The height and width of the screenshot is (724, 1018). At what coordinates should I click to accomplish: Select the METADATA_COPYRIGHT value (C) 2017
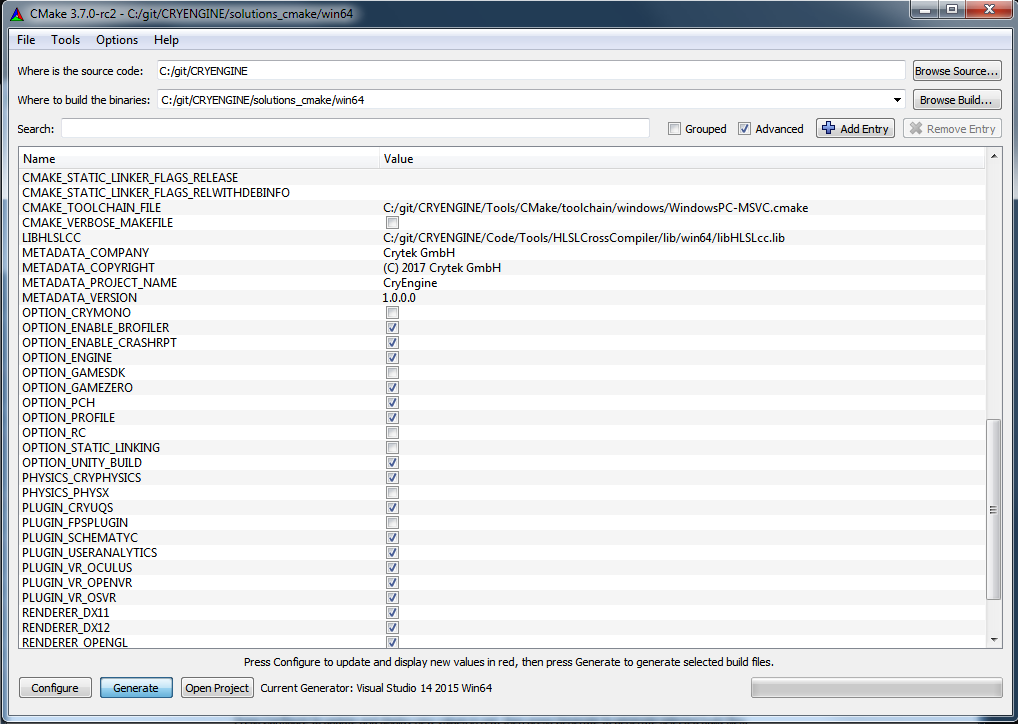pyautogui.click(x=441, y=268)
